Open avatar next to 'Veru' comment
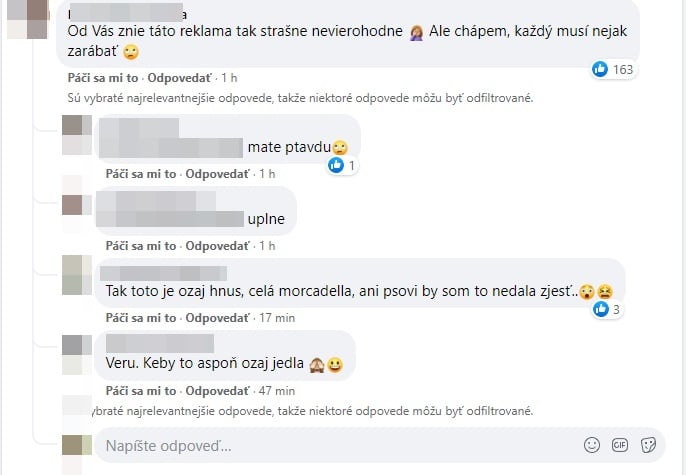The image size is (686, 475). [77, 355]
